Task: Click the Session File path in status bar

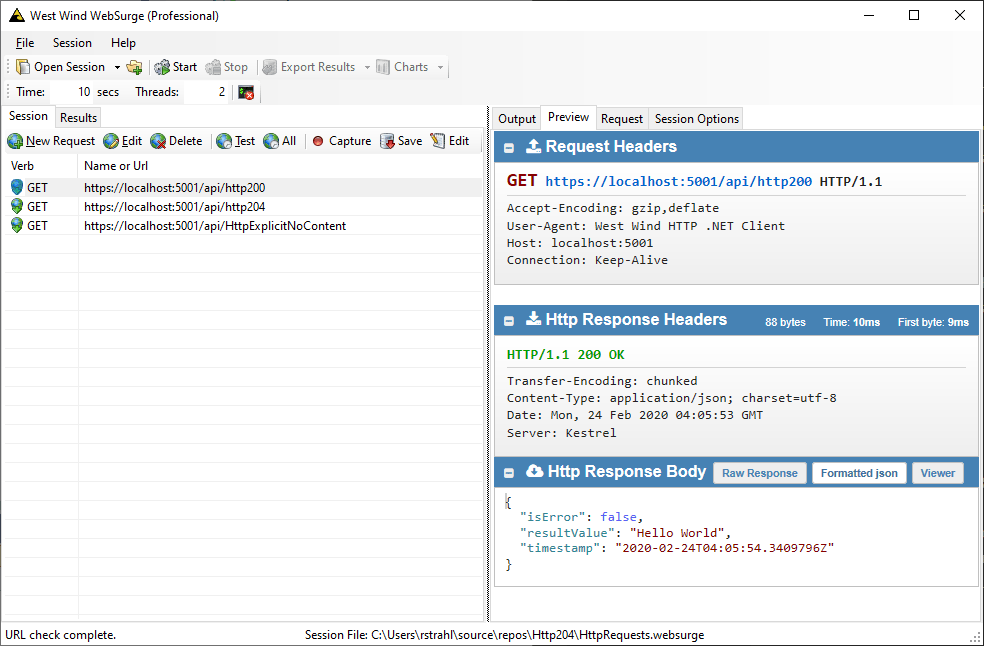Action: (x=505, y=635)
